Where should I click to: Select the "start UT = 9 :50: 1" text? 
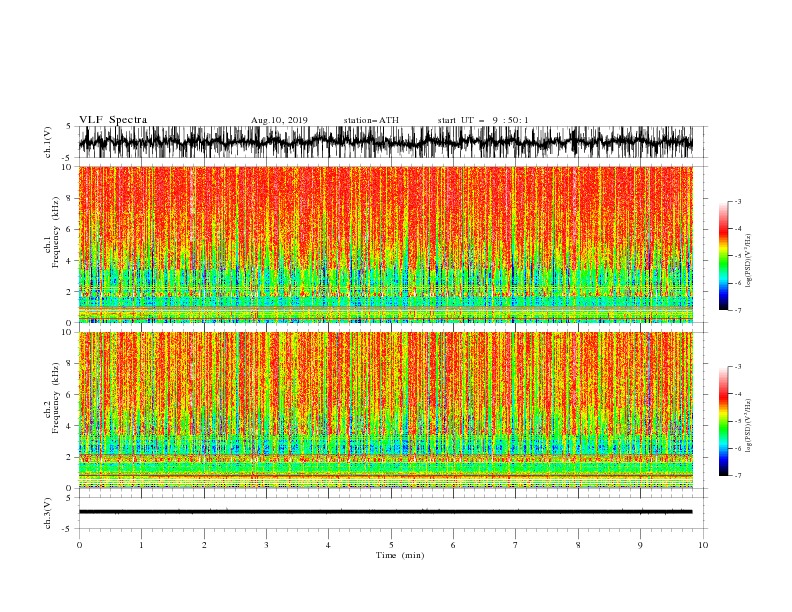pos(483,120)
